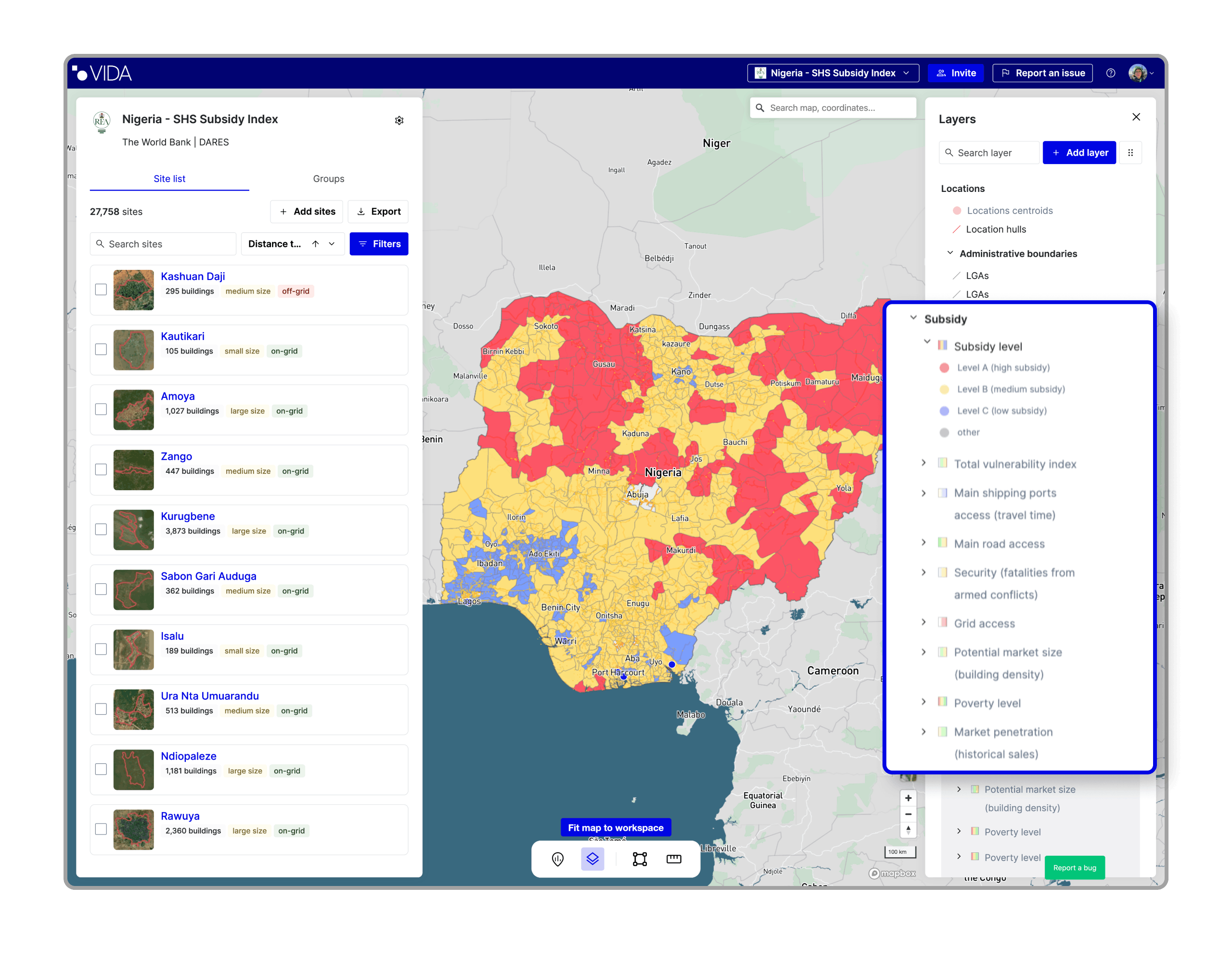The width and height of the screenshot is (1232, 962).
Task: Open the layers panel grid options icon
Action: (1130, 152)
